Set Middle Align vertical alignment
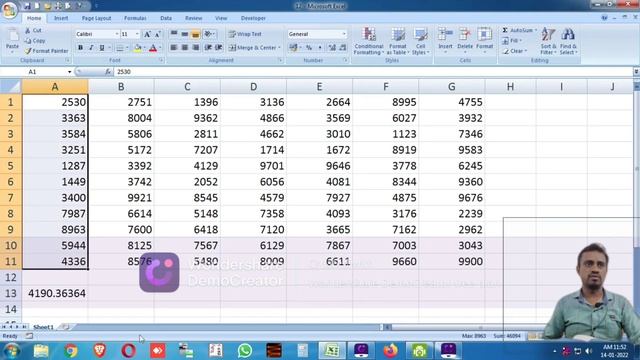The height and width of the screenshot is (360, 640). tap(184, 34)
